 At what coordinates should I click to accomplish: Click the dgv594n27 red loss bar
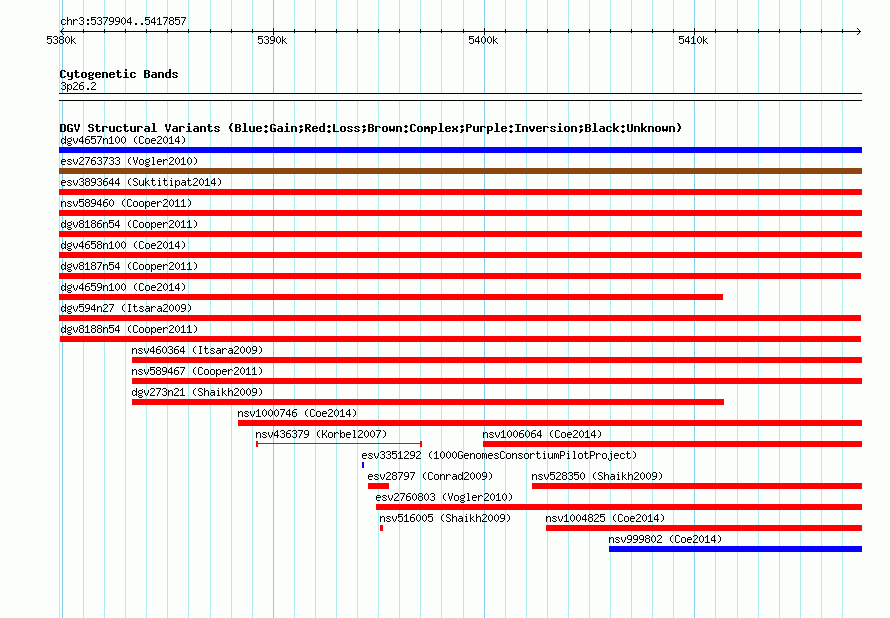(x=460, y=318)
